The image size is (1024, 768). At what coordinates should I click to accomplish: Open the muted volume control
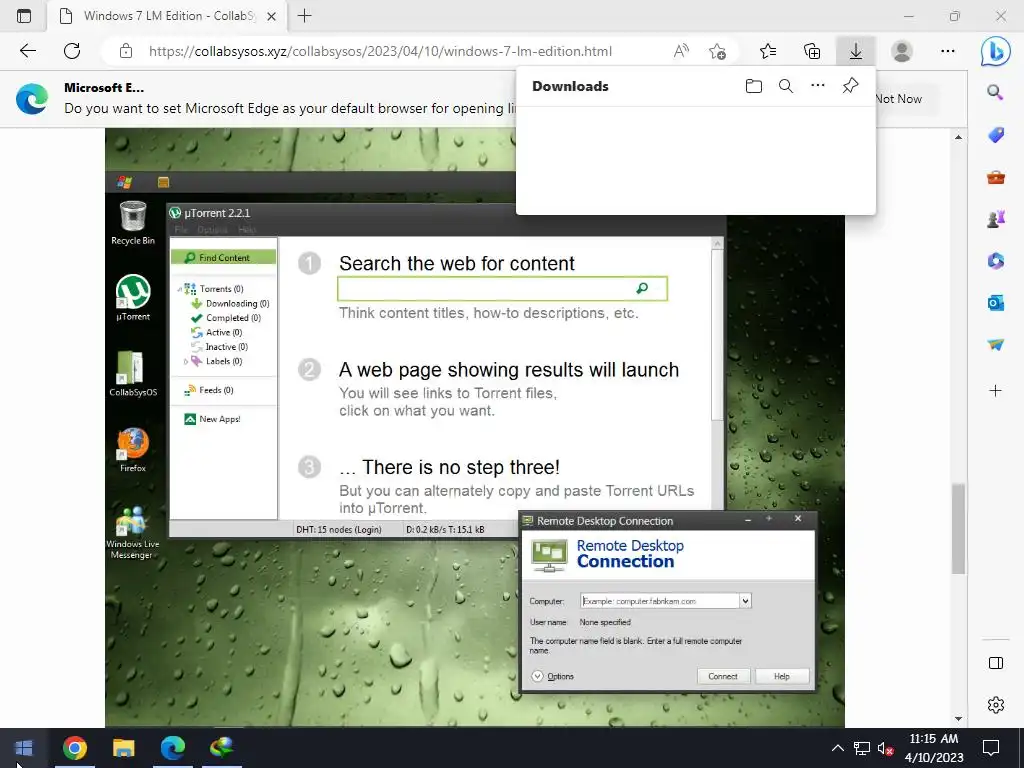click(x=885, y=748)
